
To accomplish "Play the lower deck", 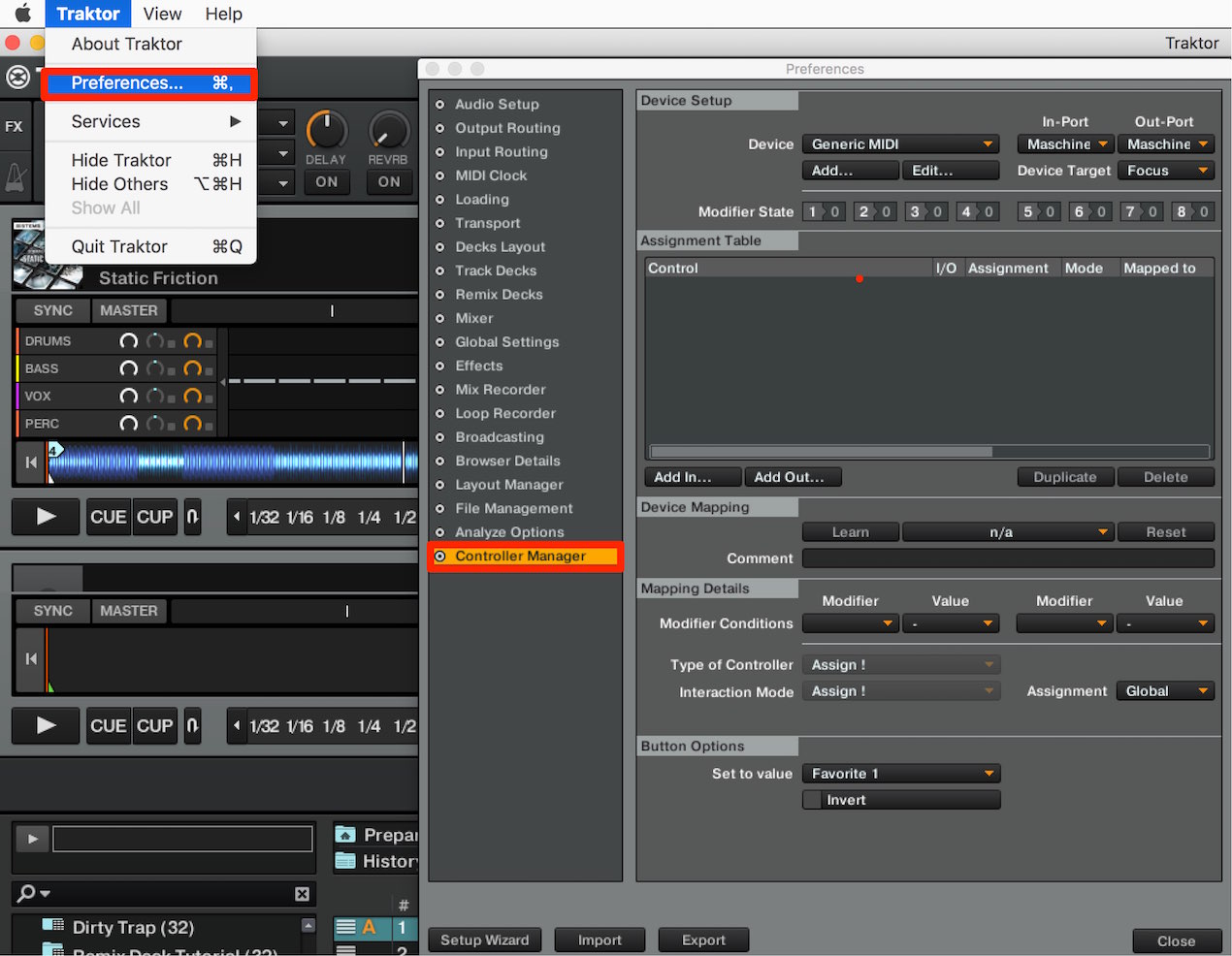I will click(x=46, y=725).
